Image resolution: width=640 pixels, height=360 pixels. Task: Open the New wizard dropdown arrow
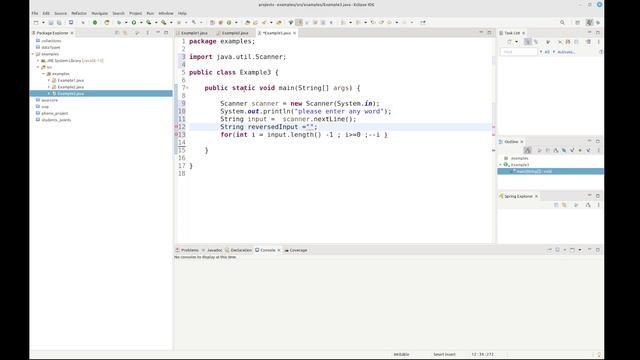coord(43,22)
